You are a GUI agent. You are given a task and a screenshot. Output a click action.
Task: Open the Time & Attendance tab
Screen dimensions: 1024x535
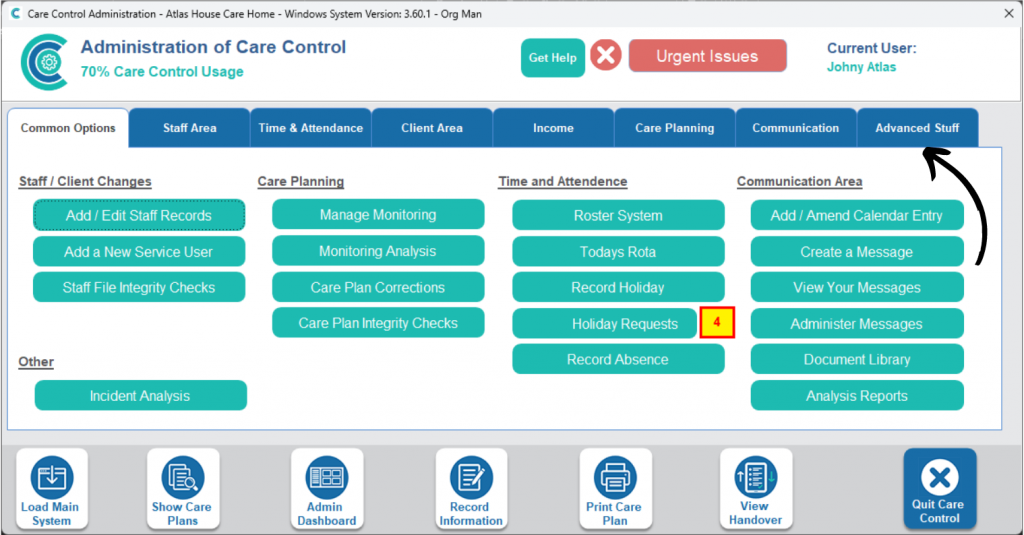[x=311, y=128]
